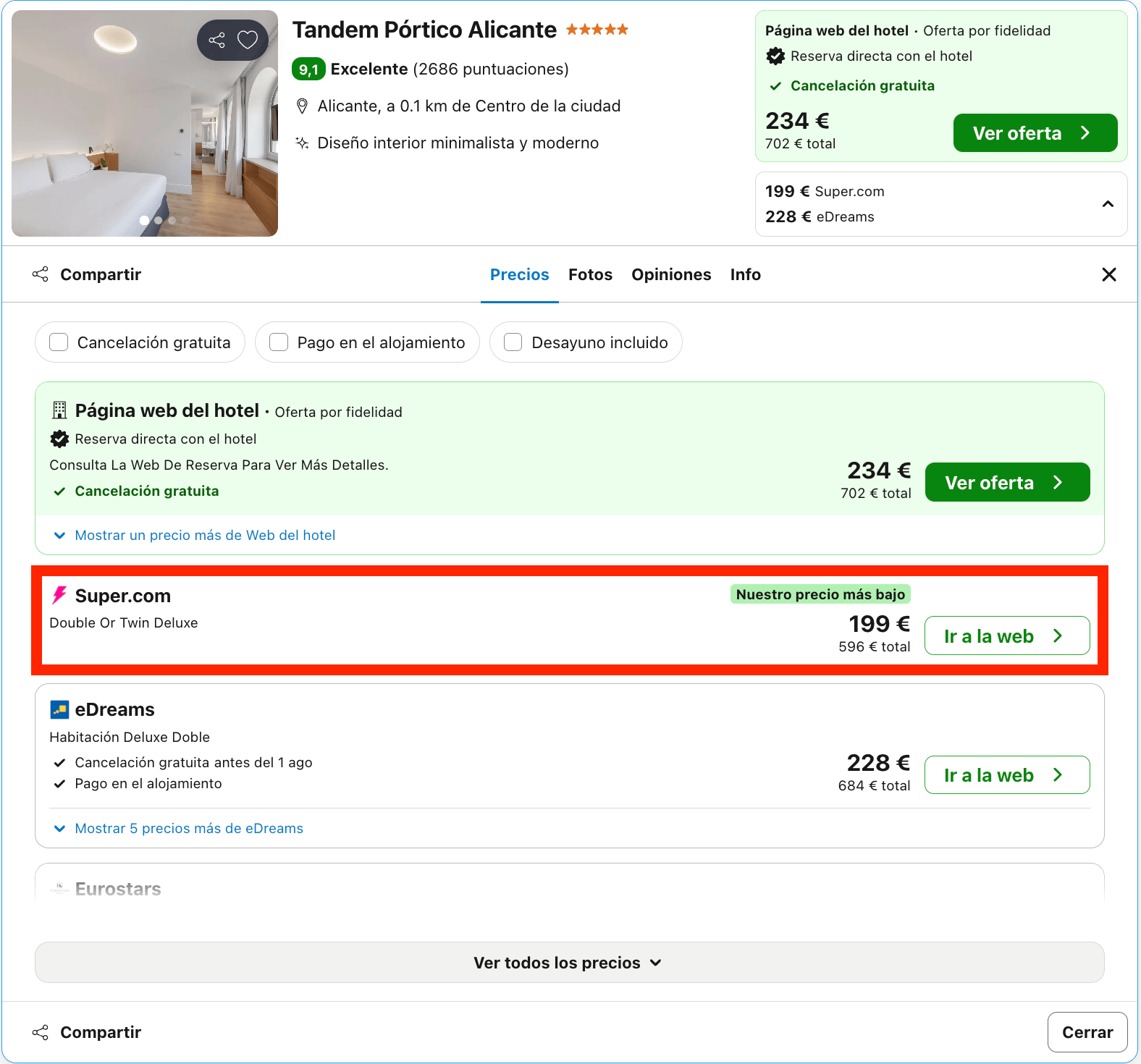Switch to the Fotos tab
This screenshot has height=1064, width=1141.
pos(590,274)
